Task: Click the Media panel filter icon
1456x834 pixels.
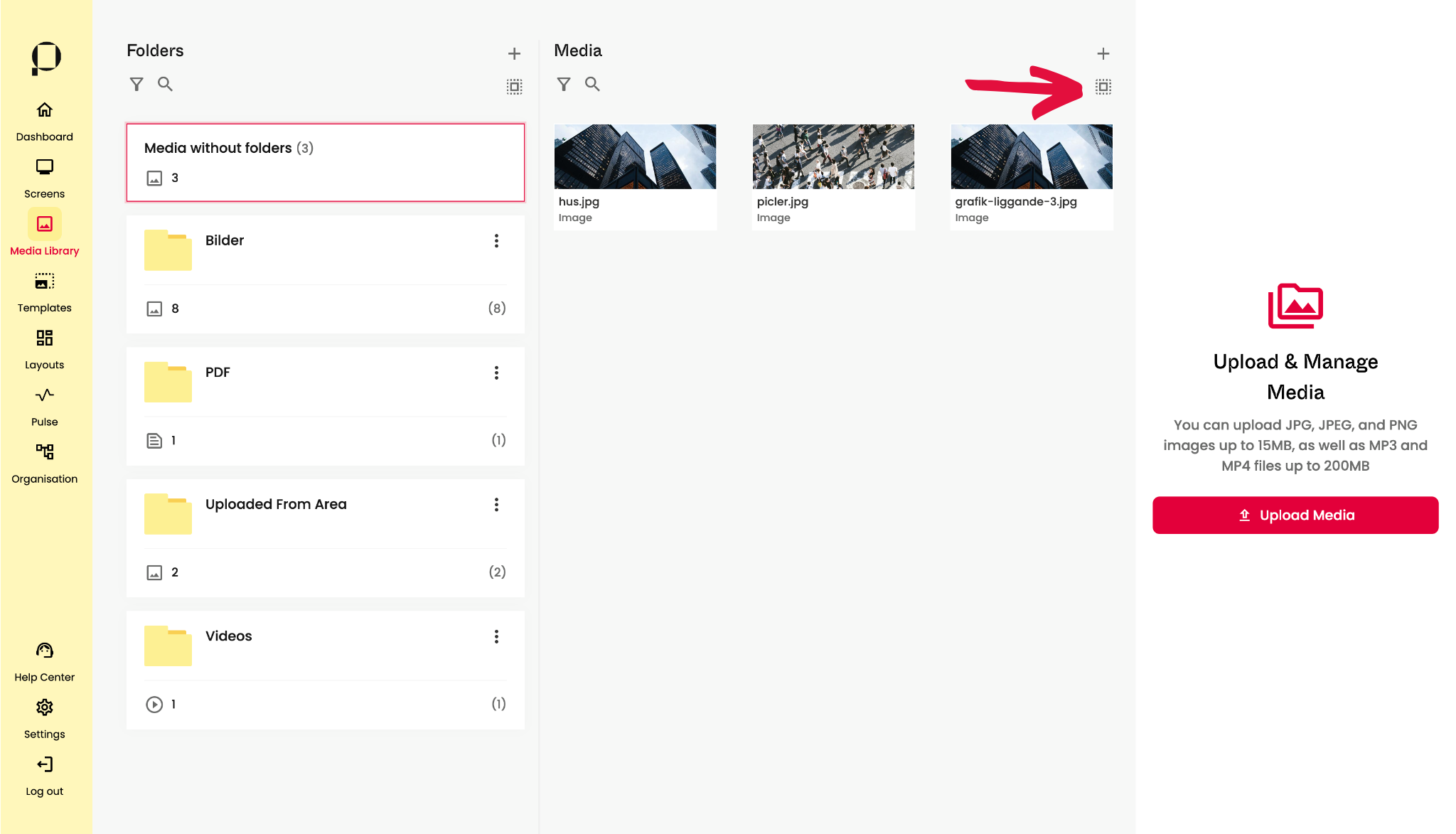Action: tap(564, 85)
